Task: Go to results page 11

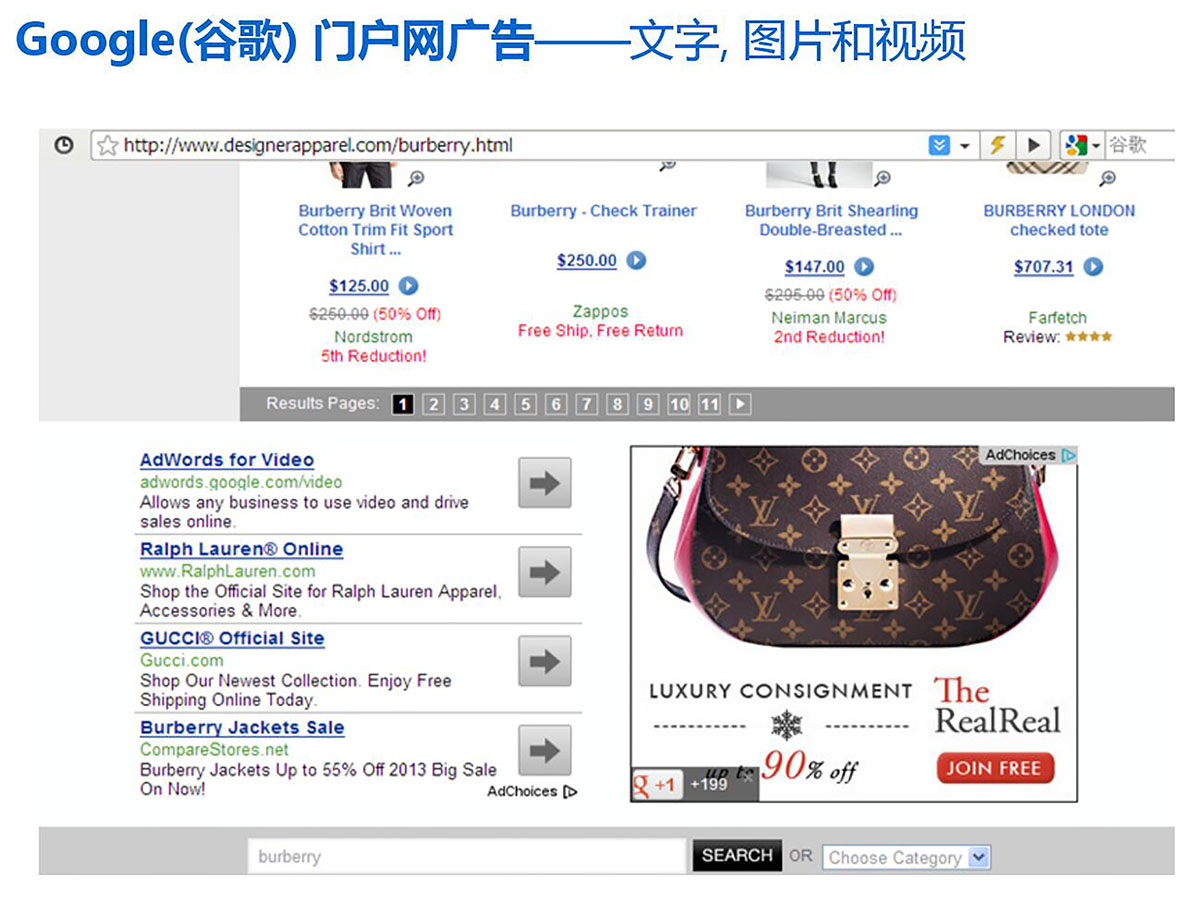Action: (x=710, y=404)
